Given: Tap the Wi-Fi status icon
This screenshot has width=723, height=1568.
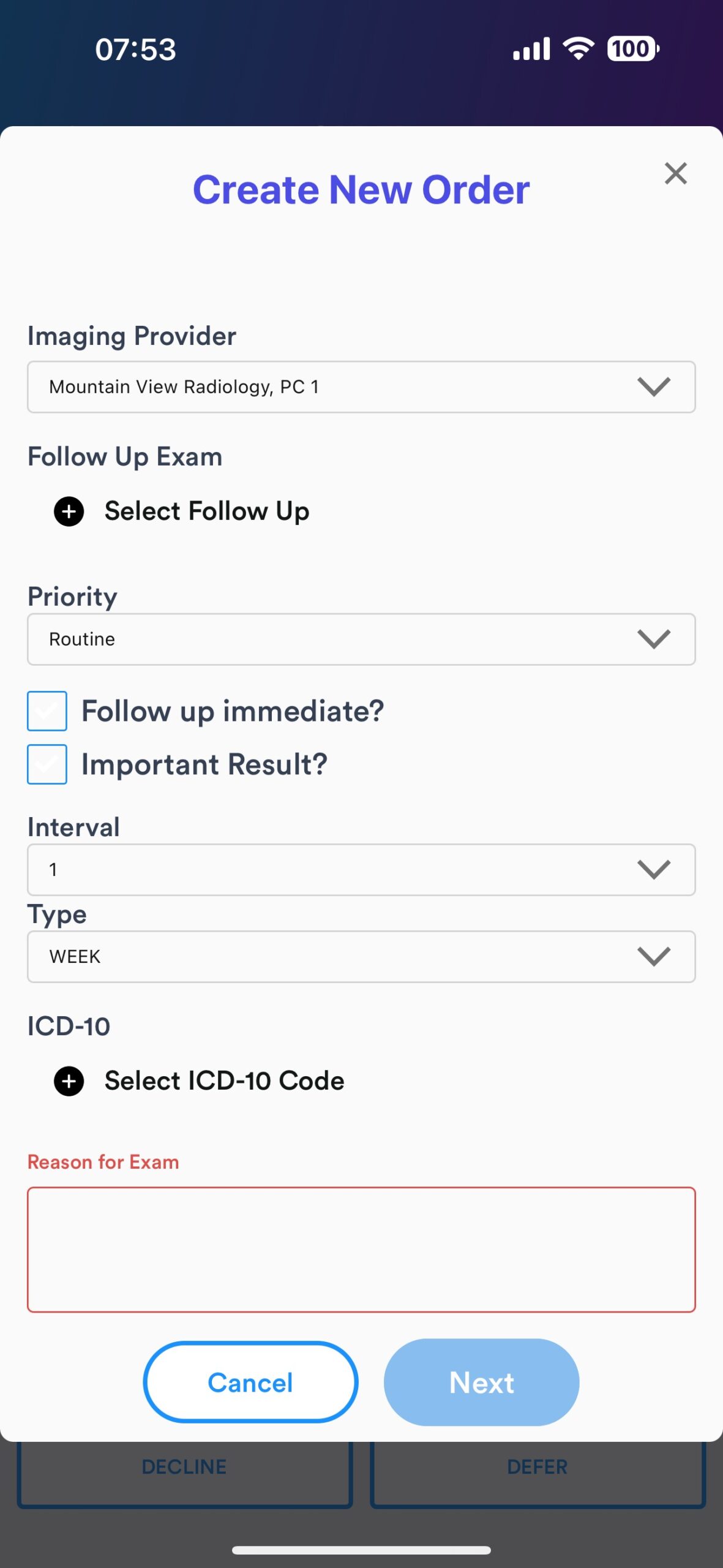Looking at the screenshot, I should 579,49.
